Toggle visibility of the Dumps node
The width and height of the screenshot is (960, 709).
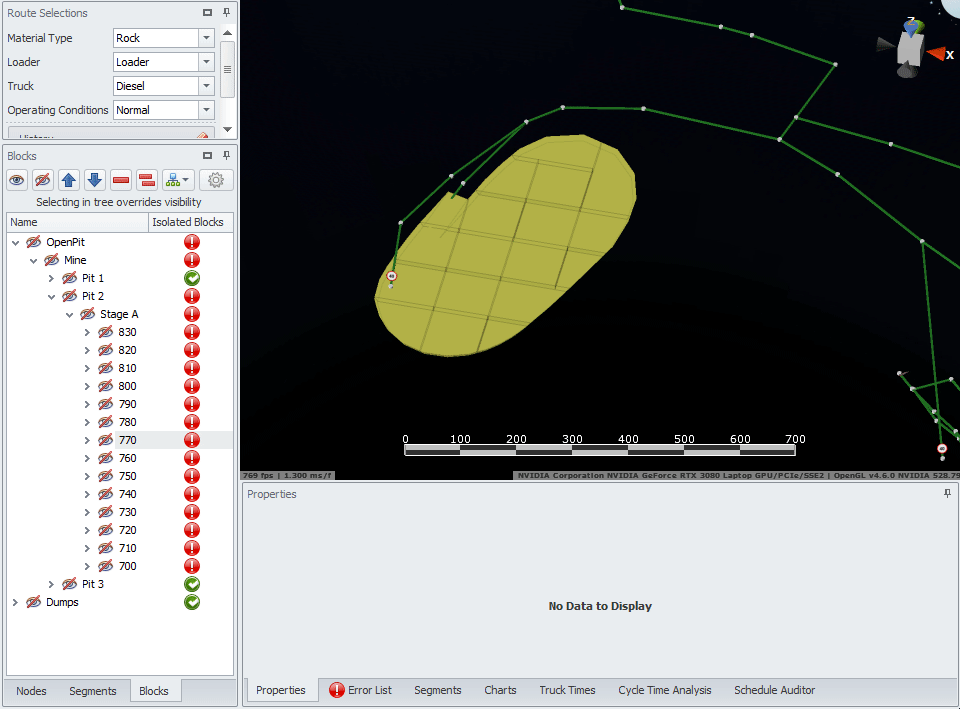click(x=33, y=602)
